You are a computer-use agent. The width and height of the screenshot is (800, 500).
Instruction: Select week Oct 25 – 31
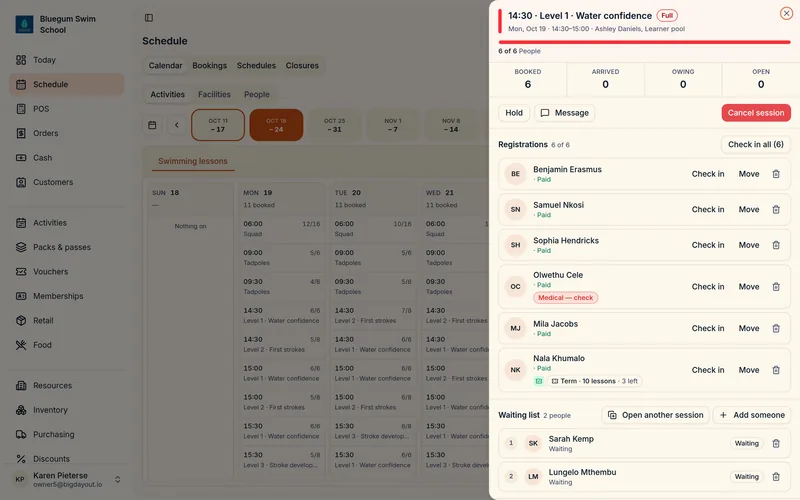(x=334, y=125)
